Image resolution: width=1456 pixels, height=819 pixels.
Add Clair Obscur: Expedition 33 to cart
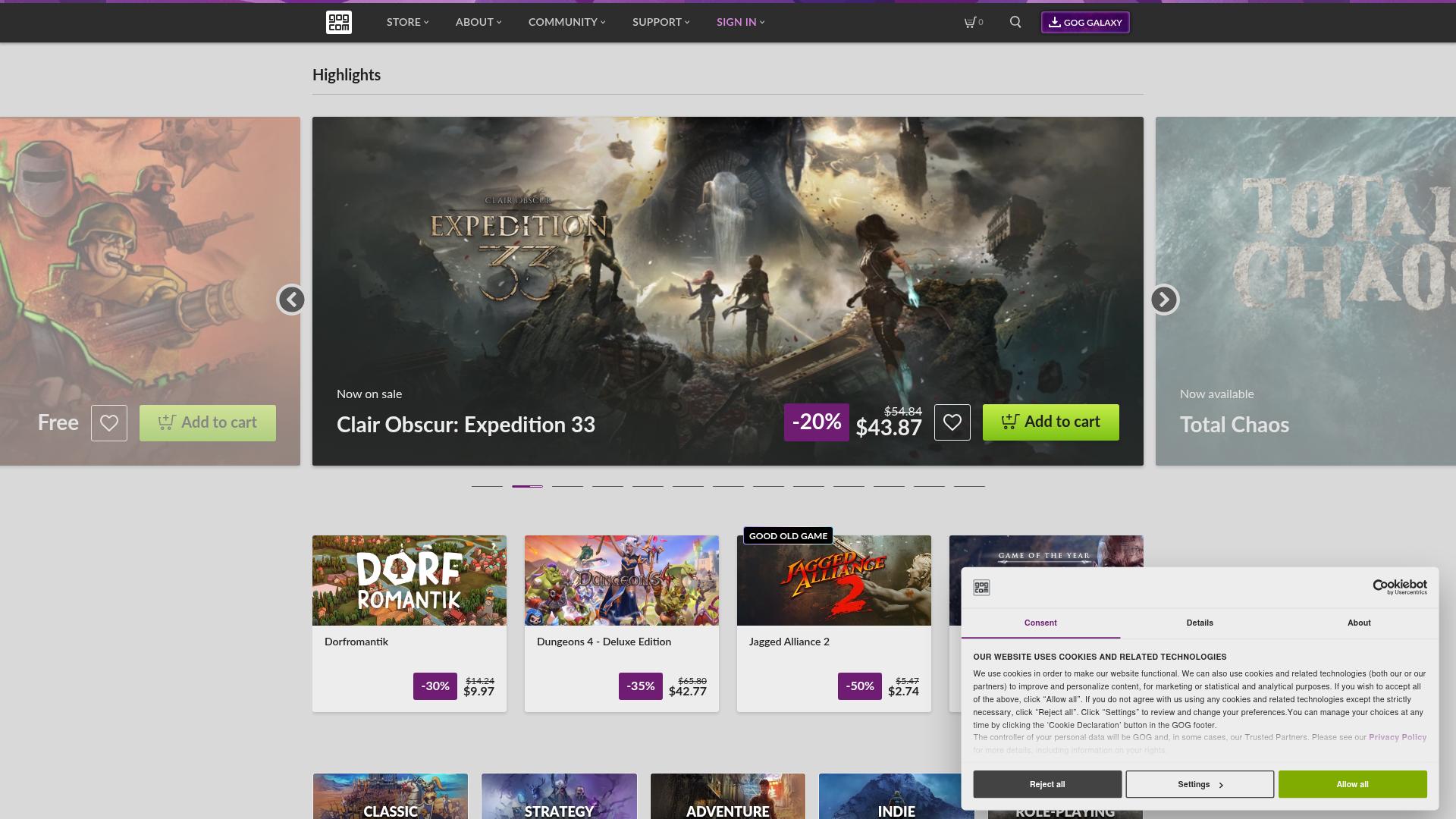(x=1051, y=422)
